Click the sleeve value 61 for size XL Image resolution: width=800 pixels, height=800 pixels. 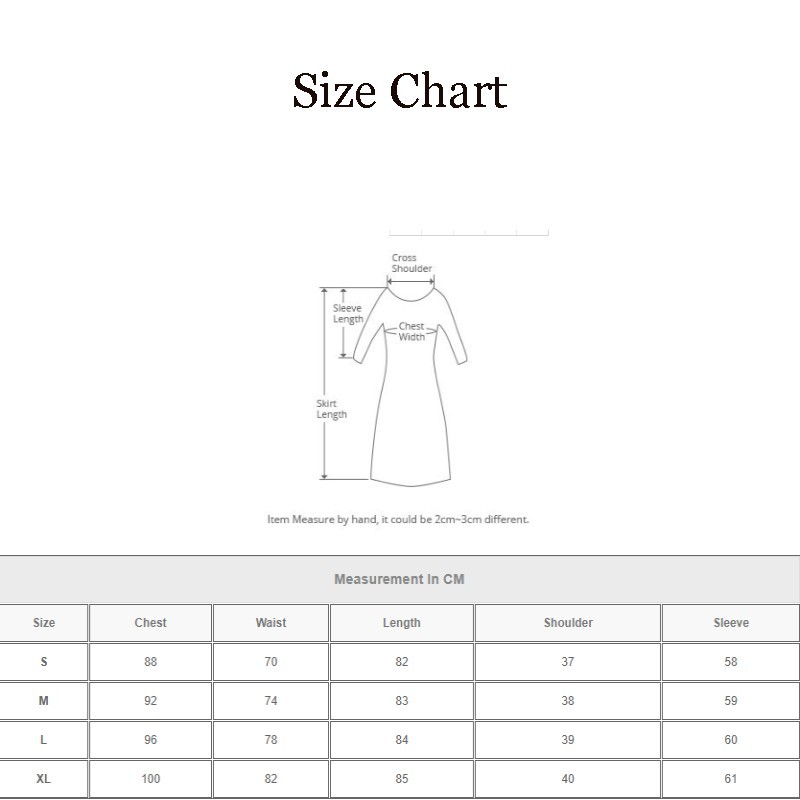click(729, 778)
